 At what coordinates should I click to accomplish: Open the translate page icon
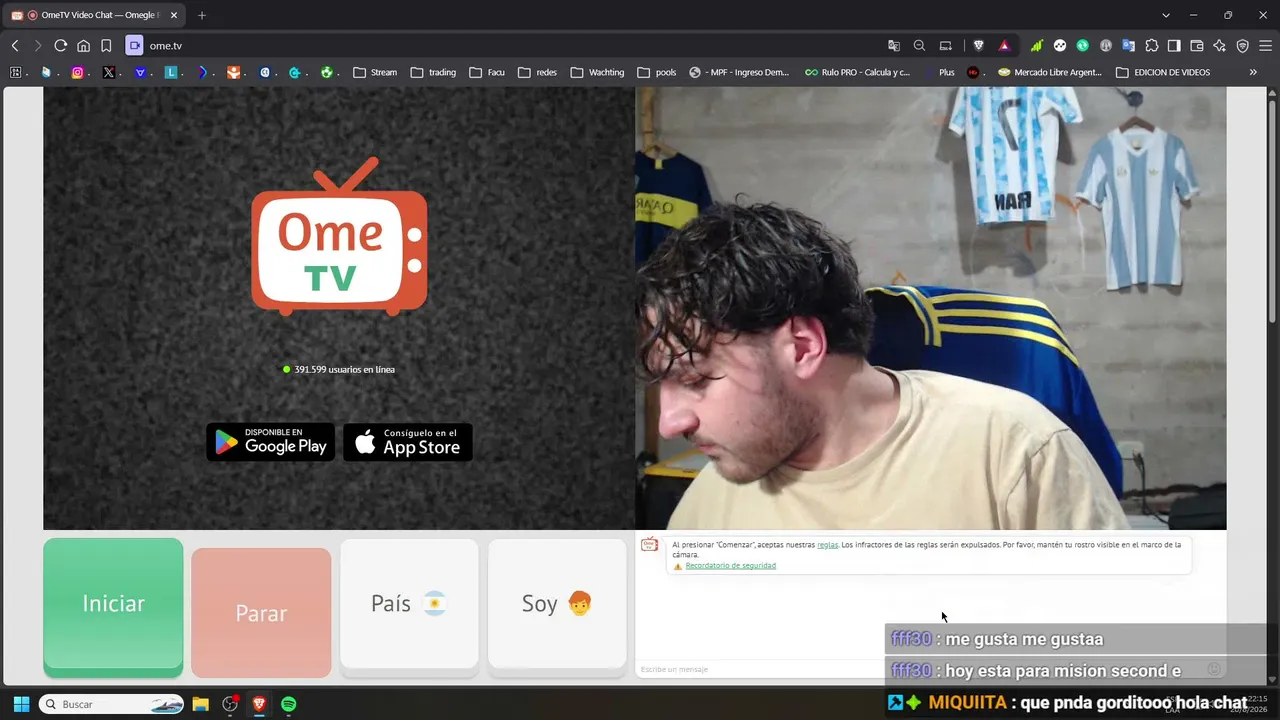[894, 46]
